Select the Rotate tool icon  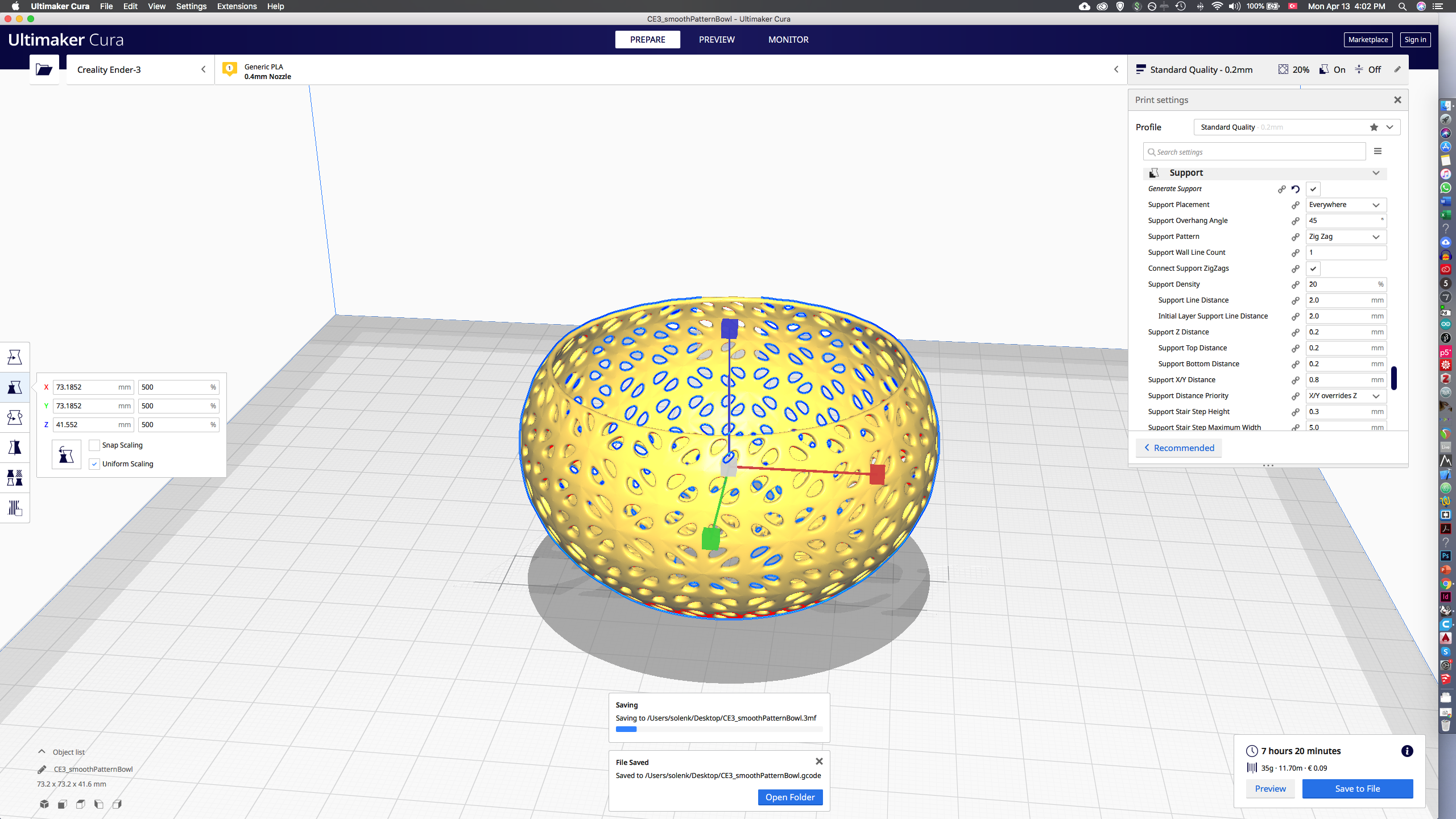pyautogui.click(x=15, y=417)
